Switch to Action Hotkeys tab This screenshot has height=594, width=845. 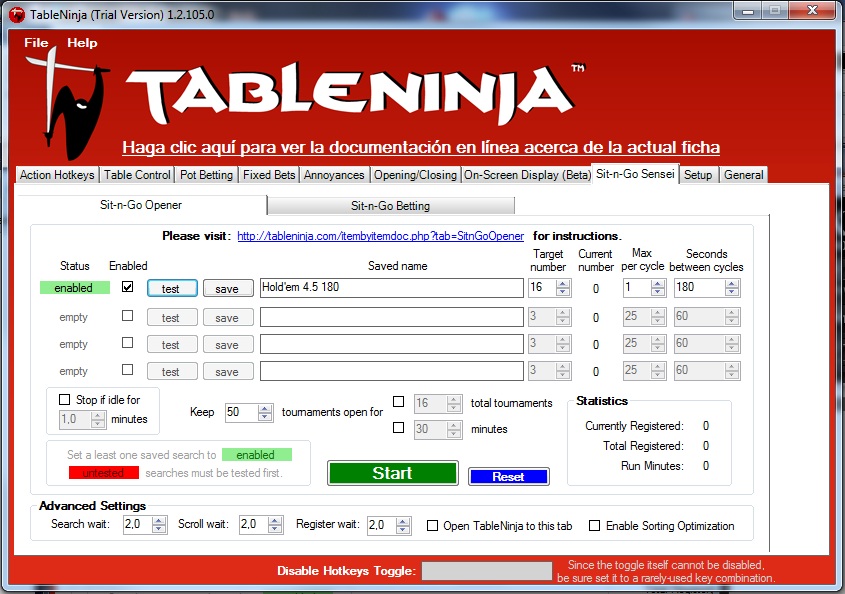pos(57,175)
